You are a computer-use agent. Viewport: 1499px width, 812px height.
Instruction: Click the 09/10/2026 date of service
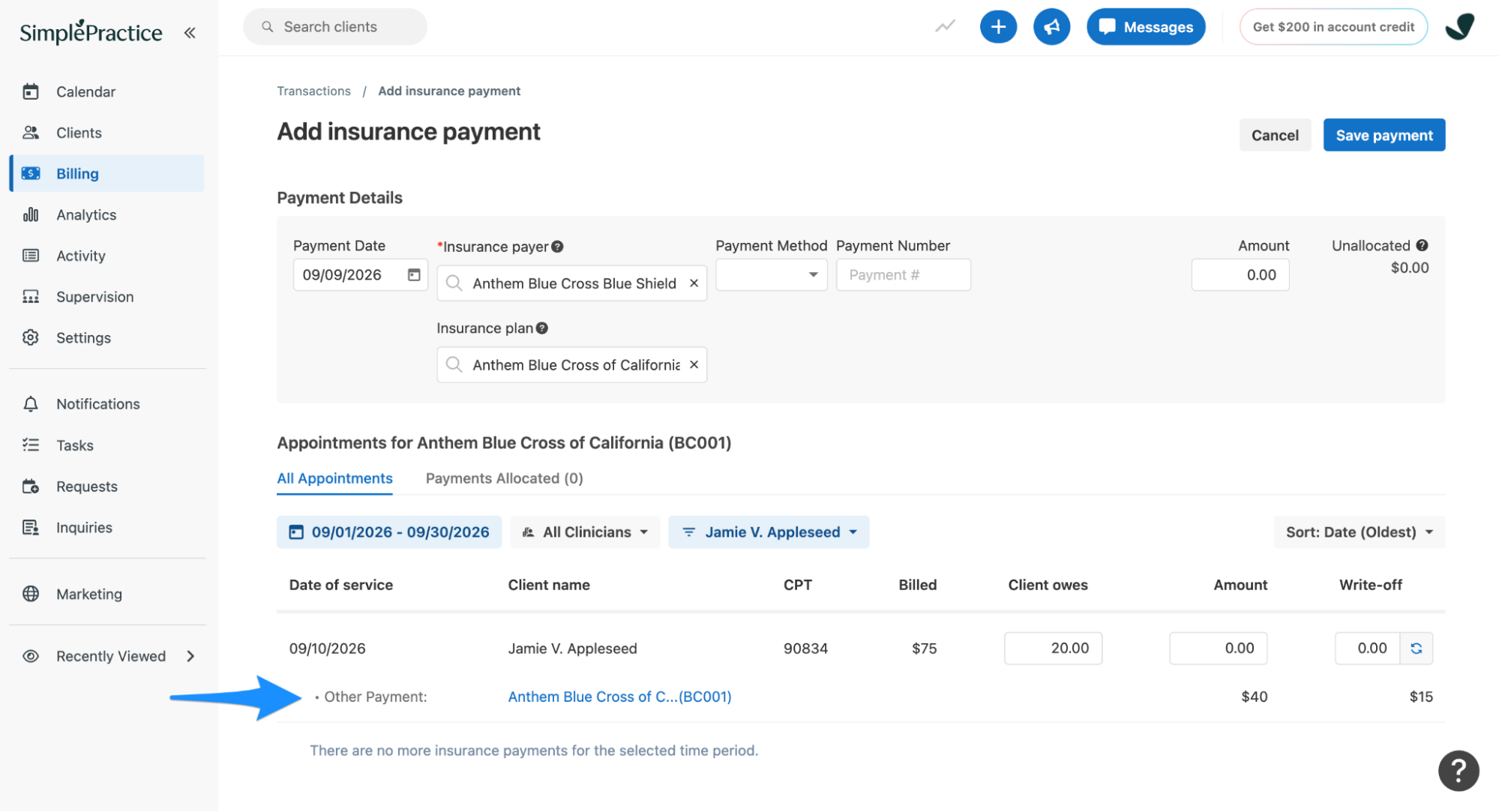coord(327,649)
